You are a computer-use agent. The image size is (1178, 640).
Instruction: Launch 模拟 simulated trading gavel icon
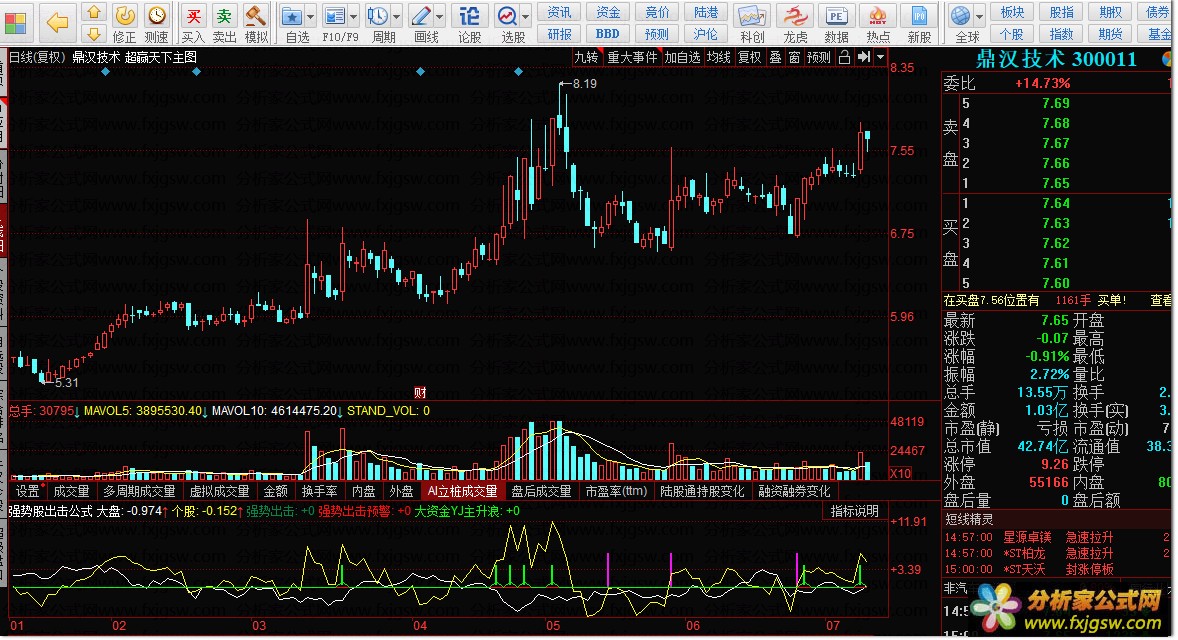256,16
